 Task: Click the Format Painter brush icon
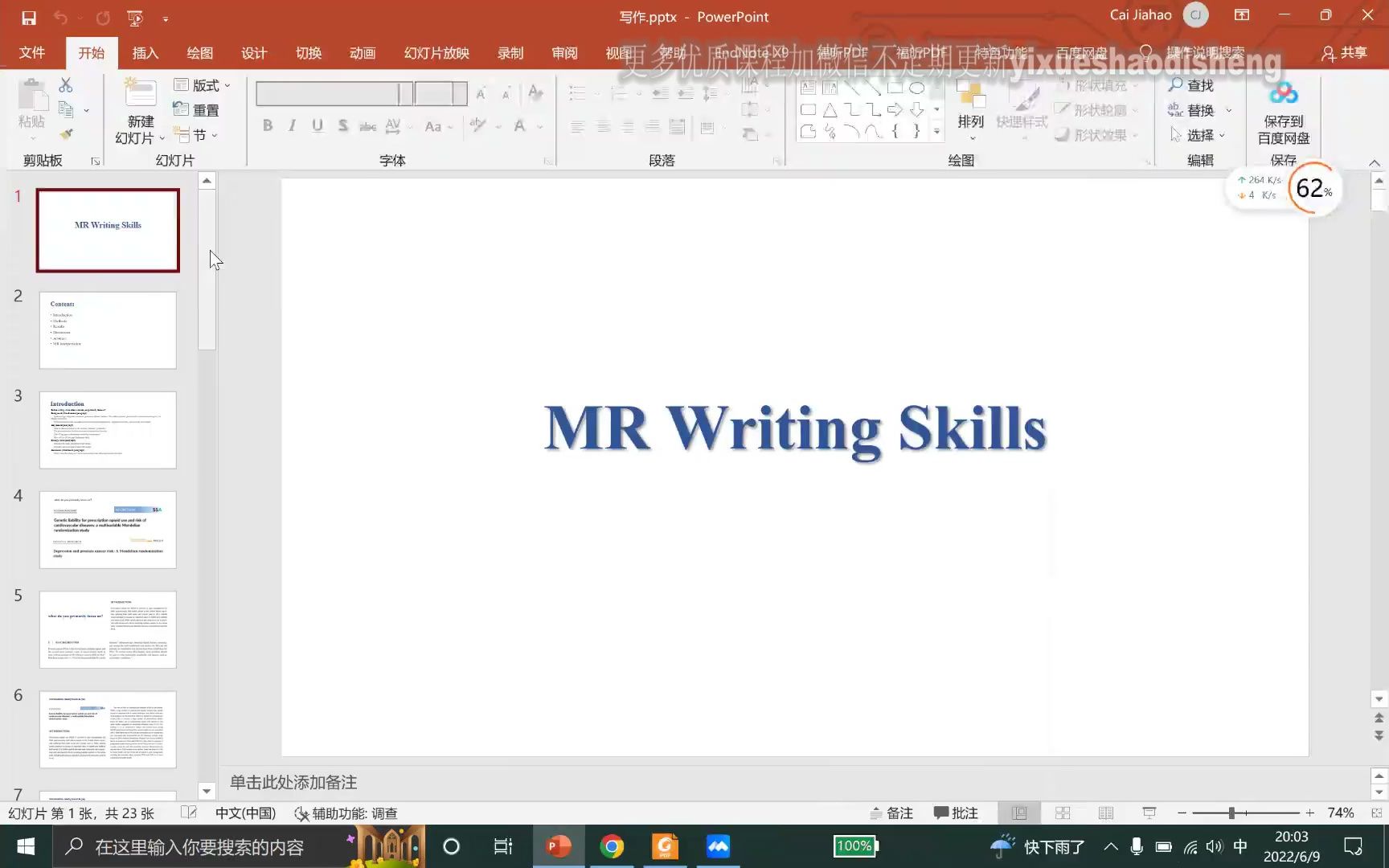[66, 133]
